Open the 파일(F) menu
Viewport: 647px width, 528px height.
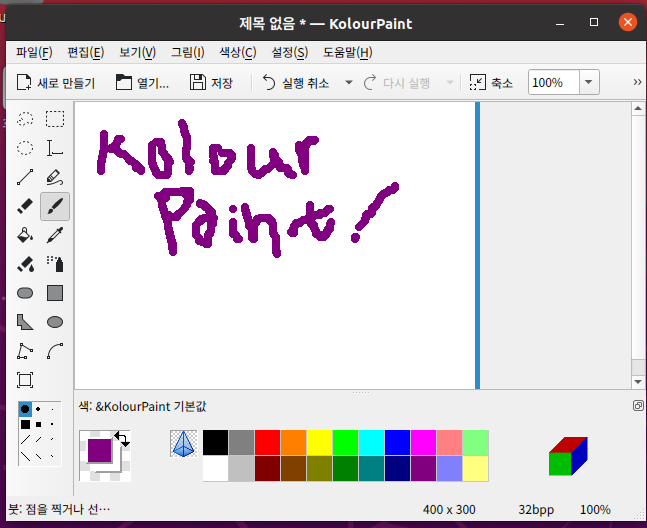[34, 52]
